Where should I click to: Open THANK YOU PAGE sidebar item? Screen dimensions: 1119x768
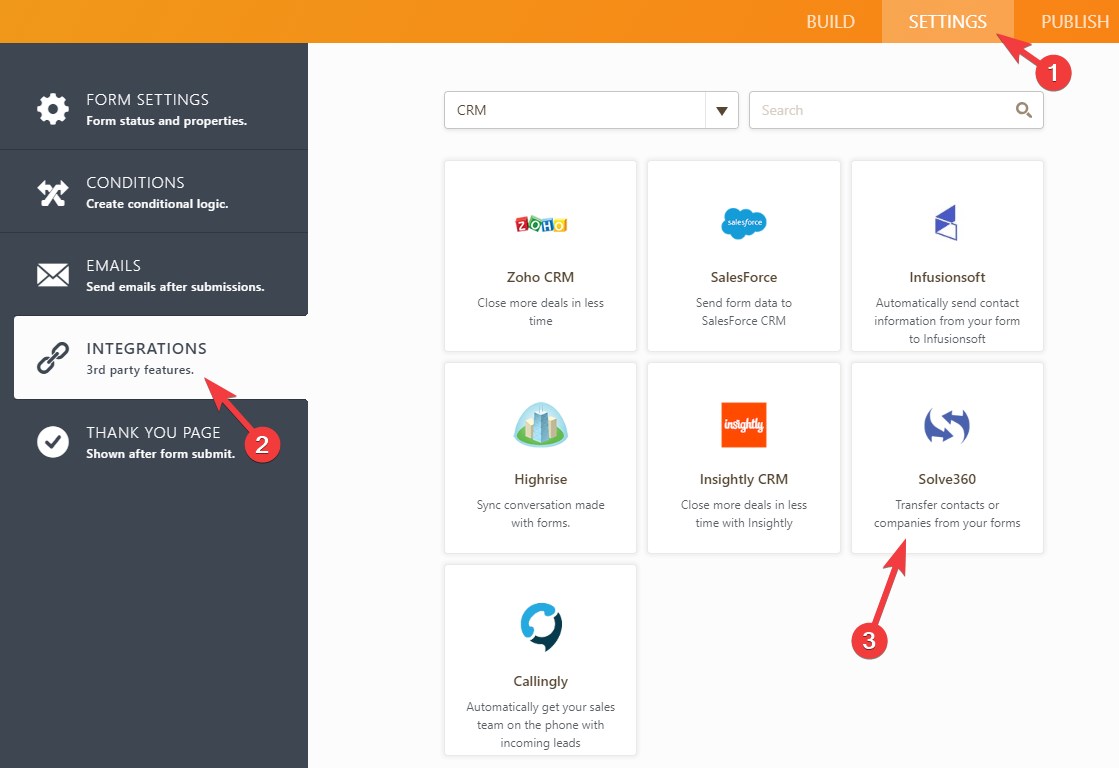pyautogui.click(x=154, y=441)
